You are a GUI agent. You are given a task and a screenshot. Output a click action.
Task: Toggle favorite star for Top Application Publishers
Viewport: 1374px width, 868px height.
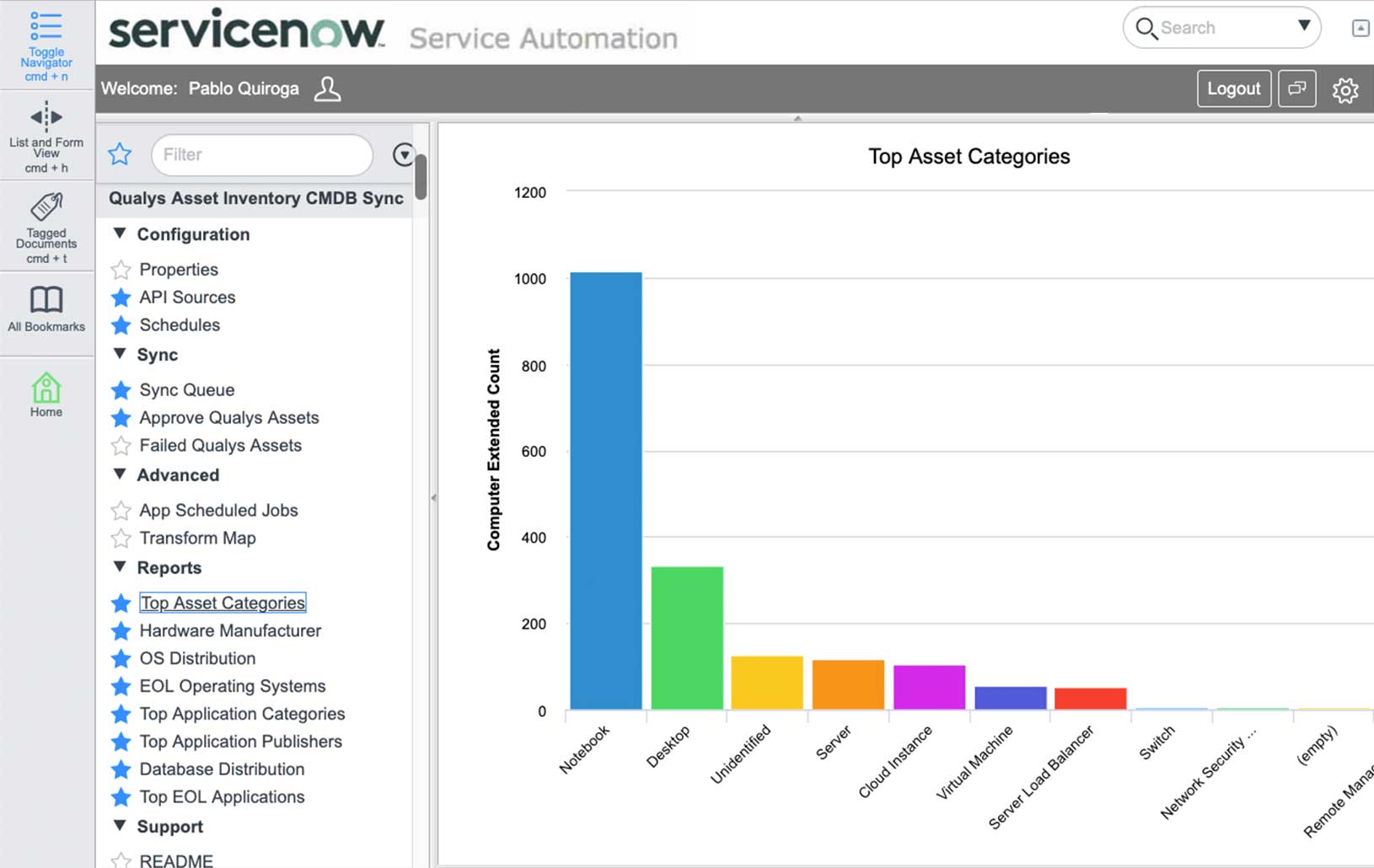[x=121, y=742]
